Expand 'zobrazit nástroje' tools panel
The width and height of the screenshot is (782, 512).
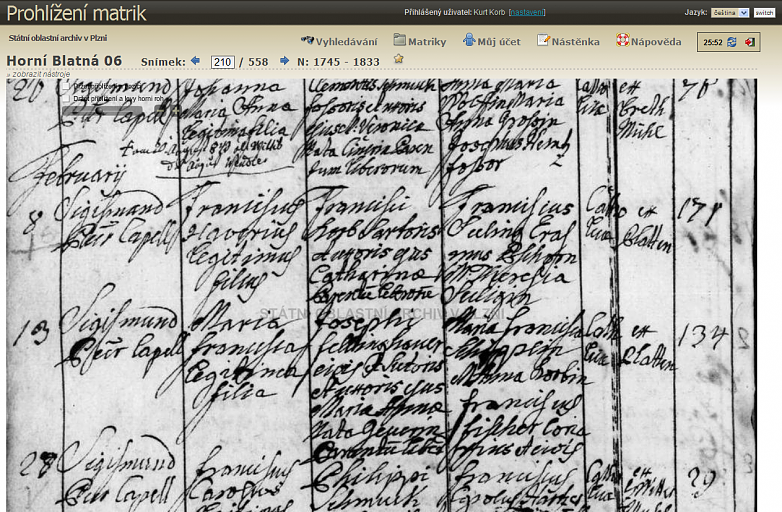pyautogui.click(x=40, y=74)
